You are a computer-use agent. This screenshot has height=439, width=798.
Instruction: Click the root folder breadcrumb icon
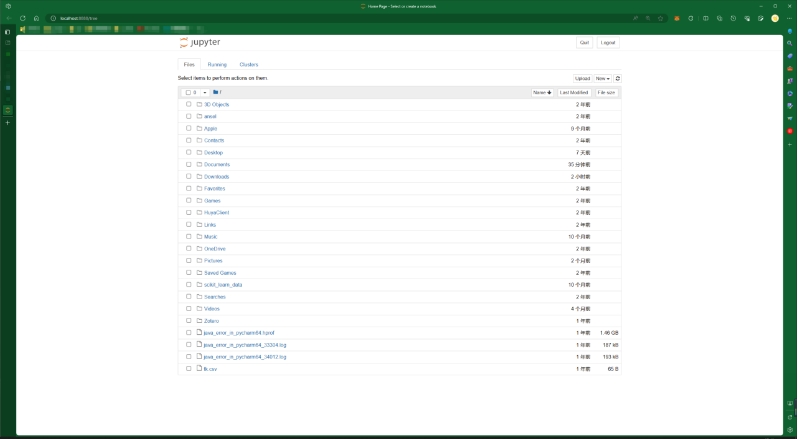point(216,92)
